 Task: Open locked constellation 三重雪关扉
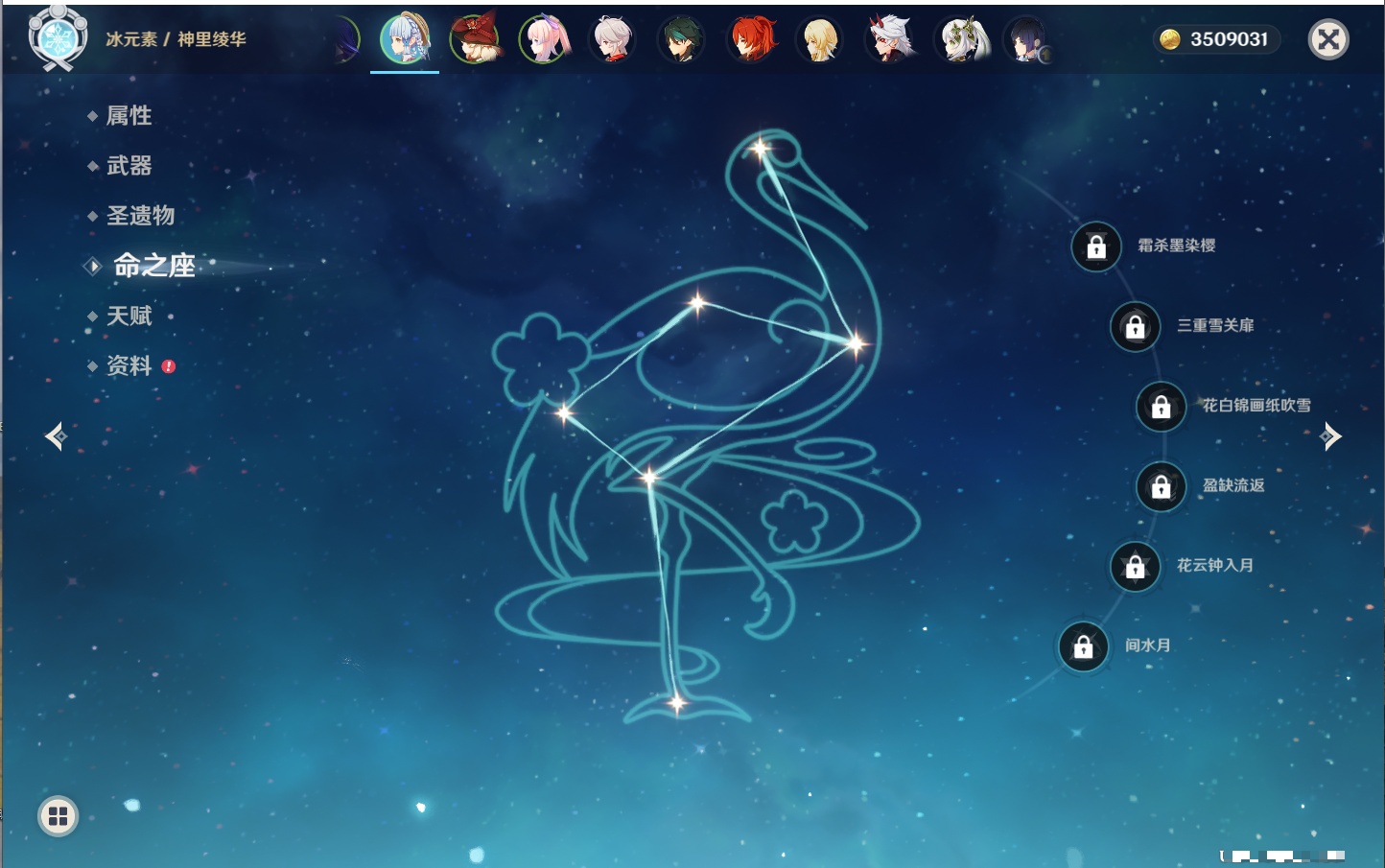[1136, 327]
